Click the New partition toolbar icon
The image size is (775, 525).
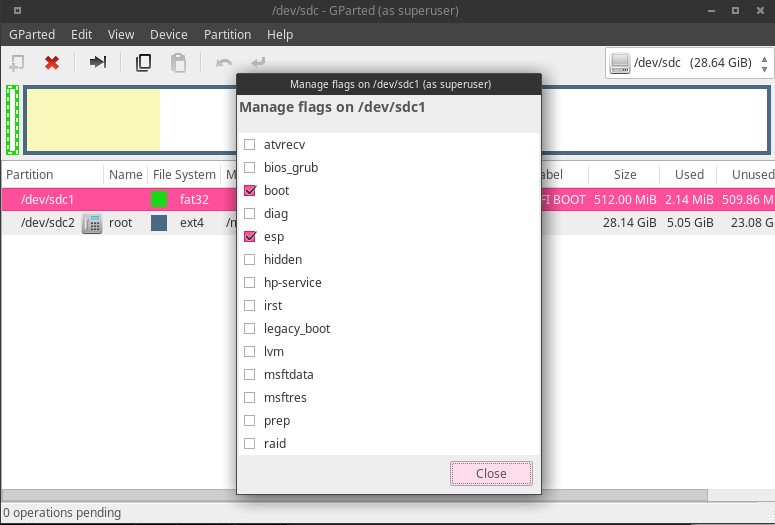(17, 63)
